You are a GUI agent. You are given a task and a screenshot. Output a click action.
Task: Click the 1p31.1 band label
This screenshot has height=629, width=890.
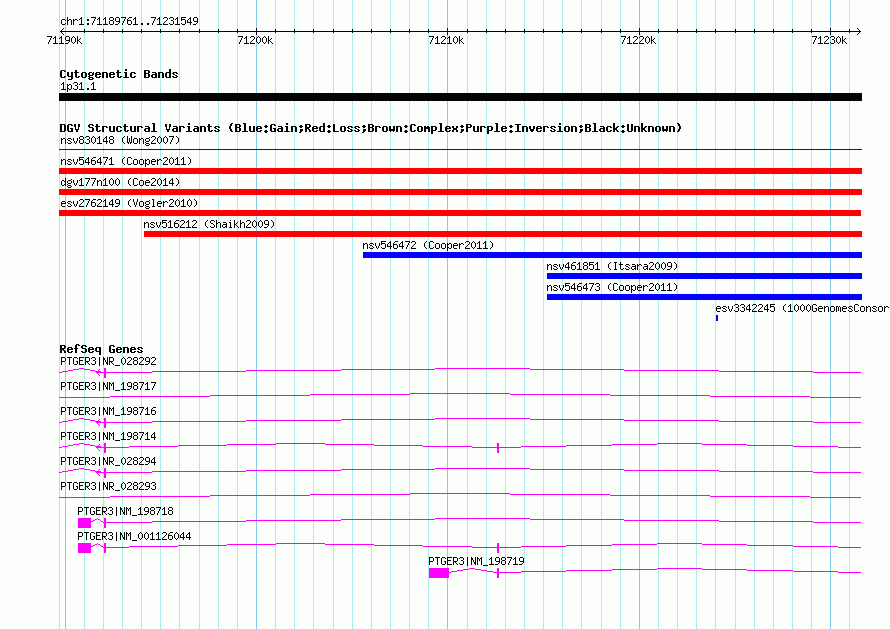click(78, 86)
